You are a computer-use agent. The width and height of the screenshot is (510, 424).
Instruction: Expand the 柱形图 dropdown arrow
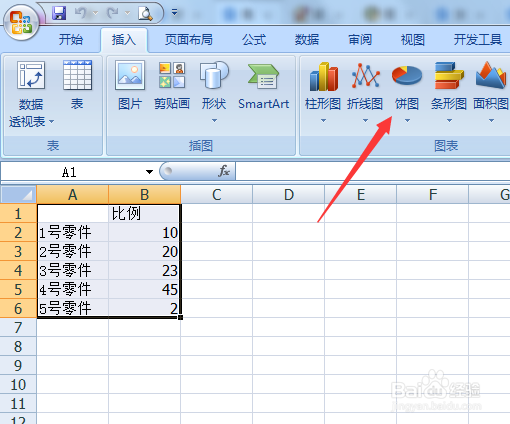coord(323,120)
